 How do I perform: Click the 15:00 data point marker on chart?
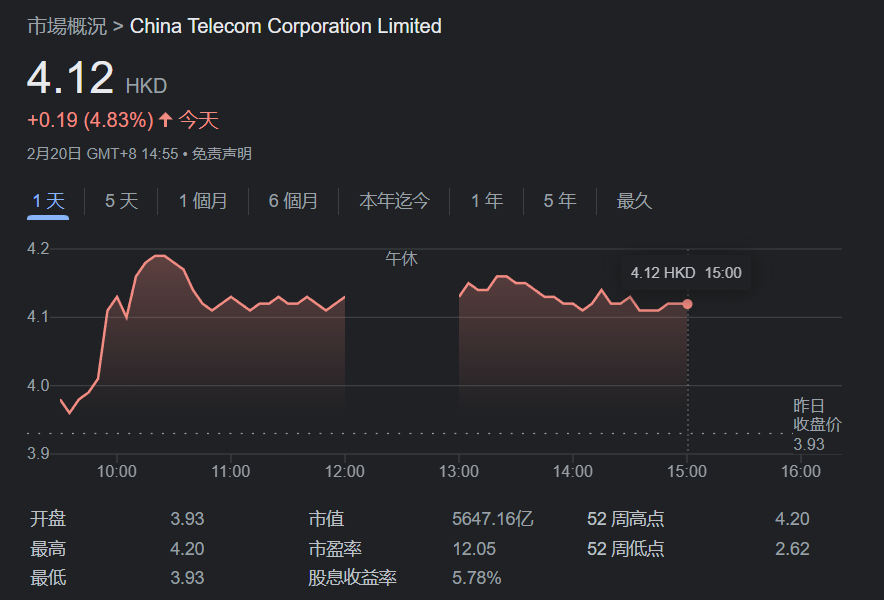[687, 304]
